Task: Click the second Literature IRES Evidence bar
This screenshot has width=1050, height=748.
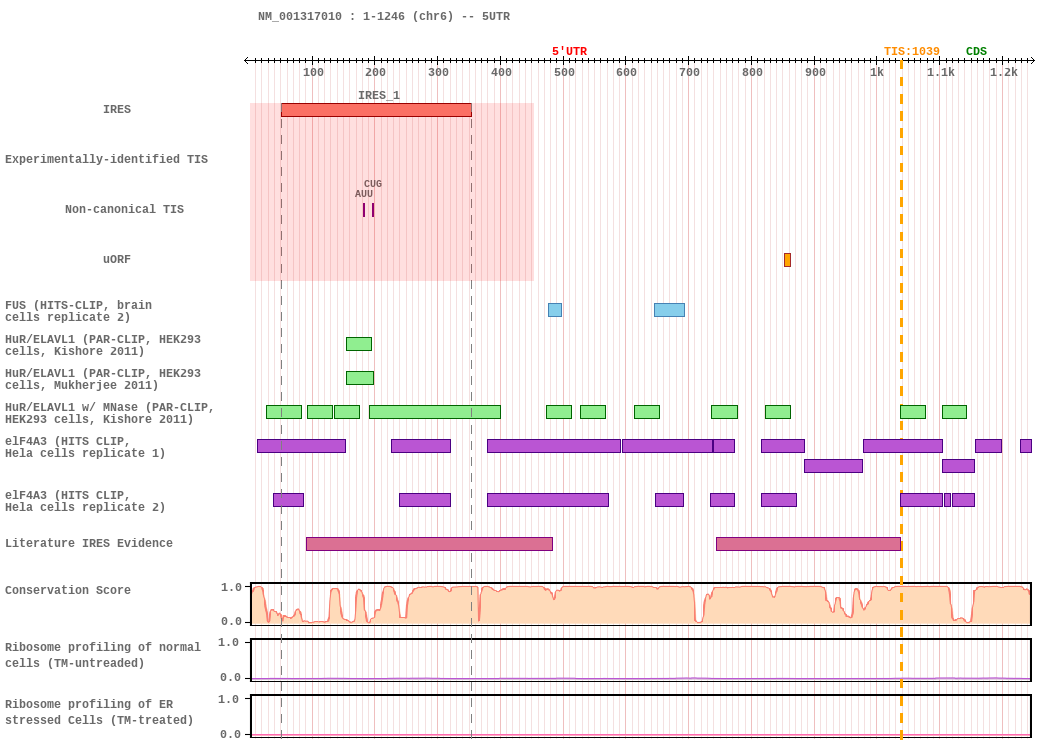Action: pyautogui.click(x=808, y=544)
